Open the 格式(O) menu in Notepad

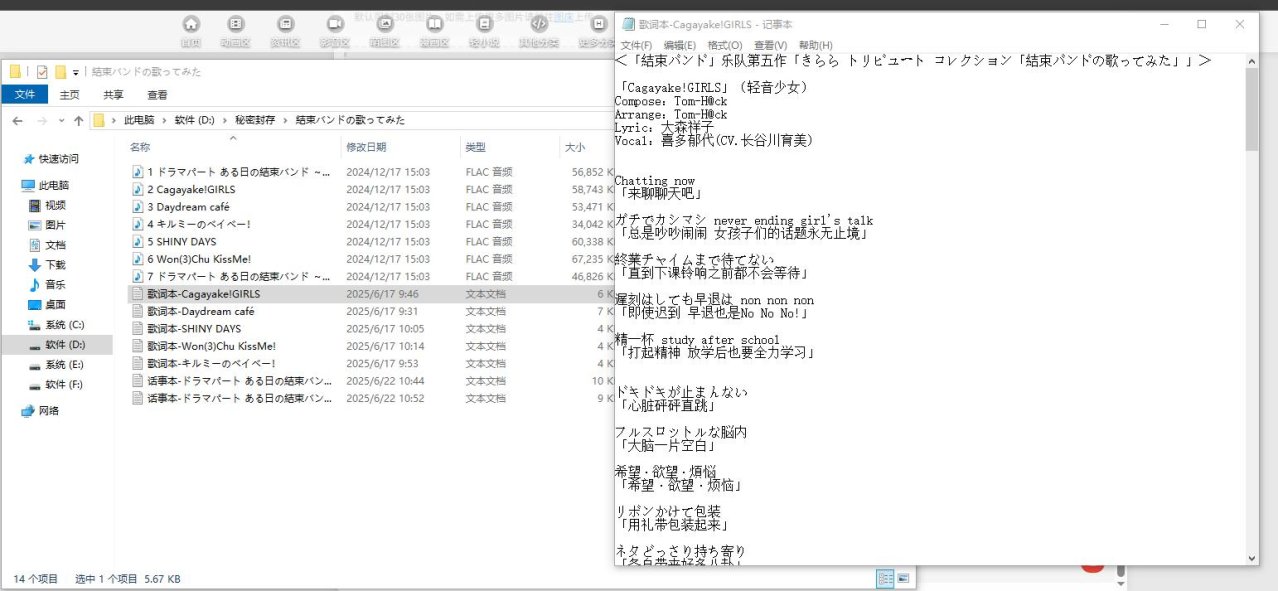(724, 45)
